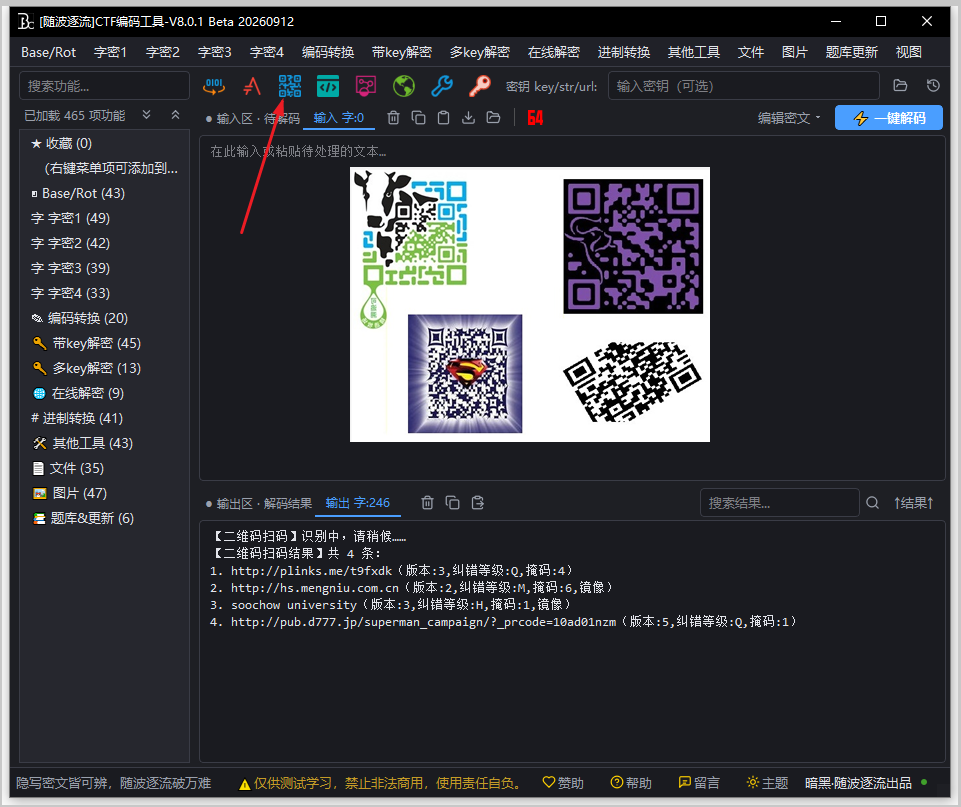Open the QR code scanner tool icon
Image resolution: width=961 pixels, height=807 pixels.
coord(290,86)
